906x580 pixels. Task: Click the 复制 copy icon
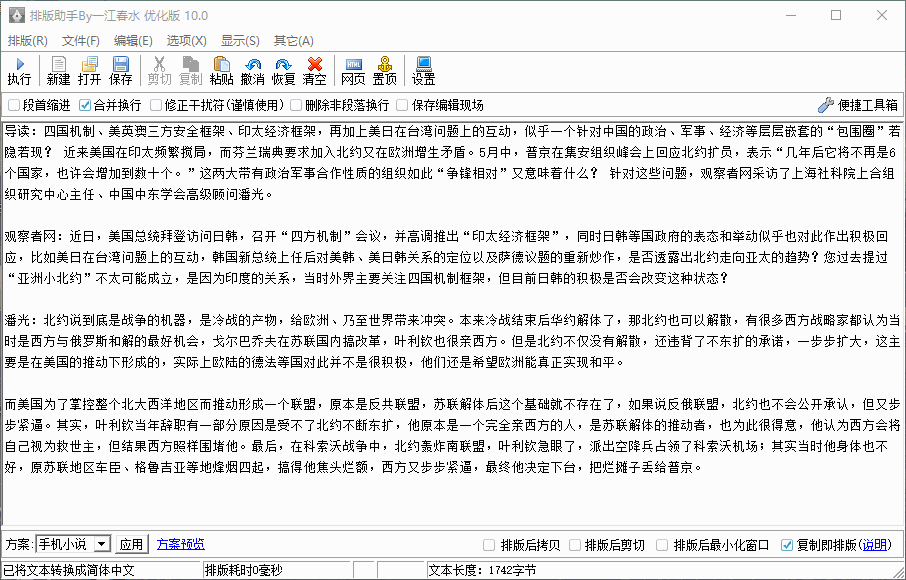[x=191, y=71]
